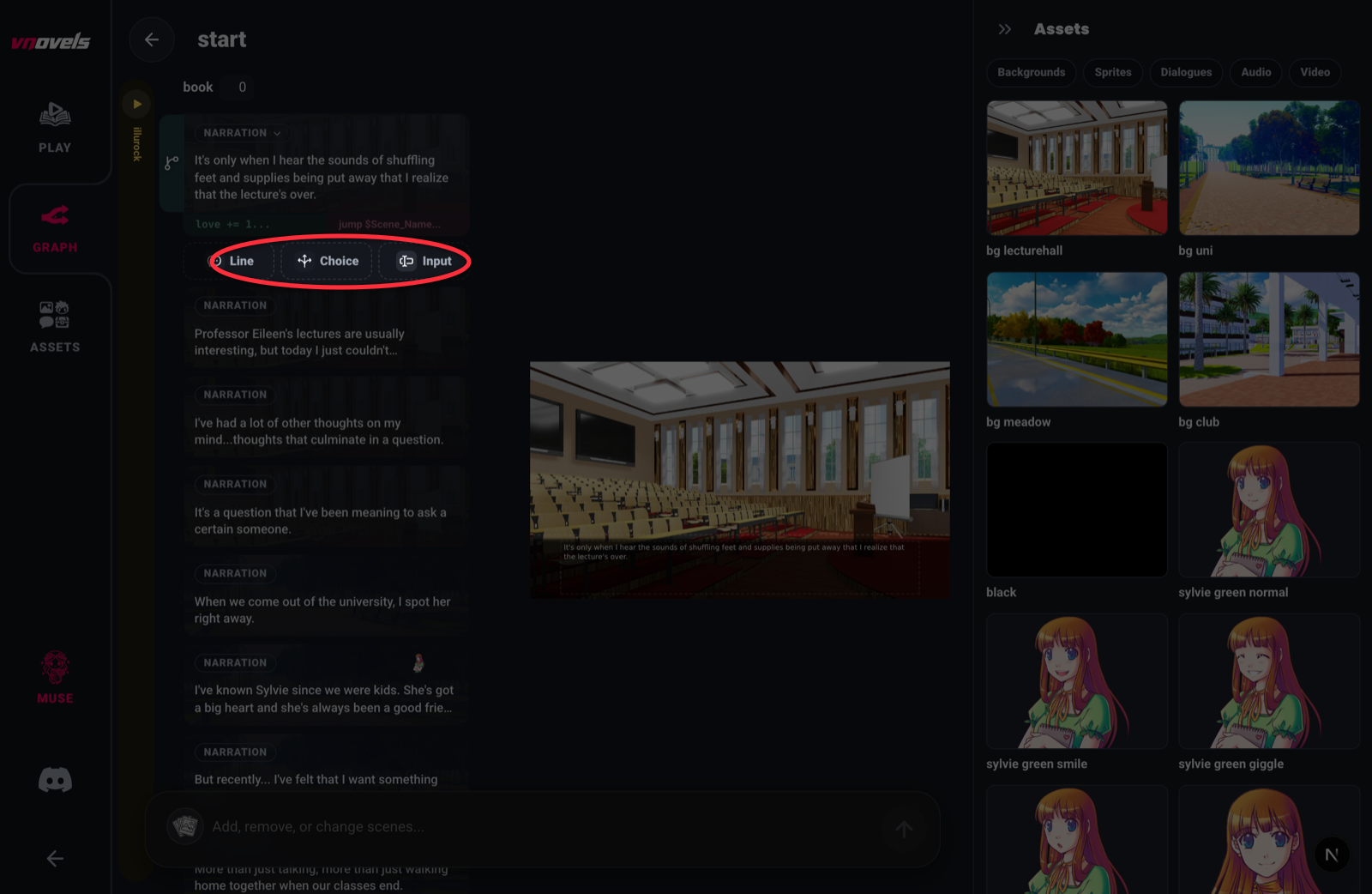Viewport: 1372px width, 894px height.
Task: Open the NARRATION type dropdown on first block
Action: point(243,133)
